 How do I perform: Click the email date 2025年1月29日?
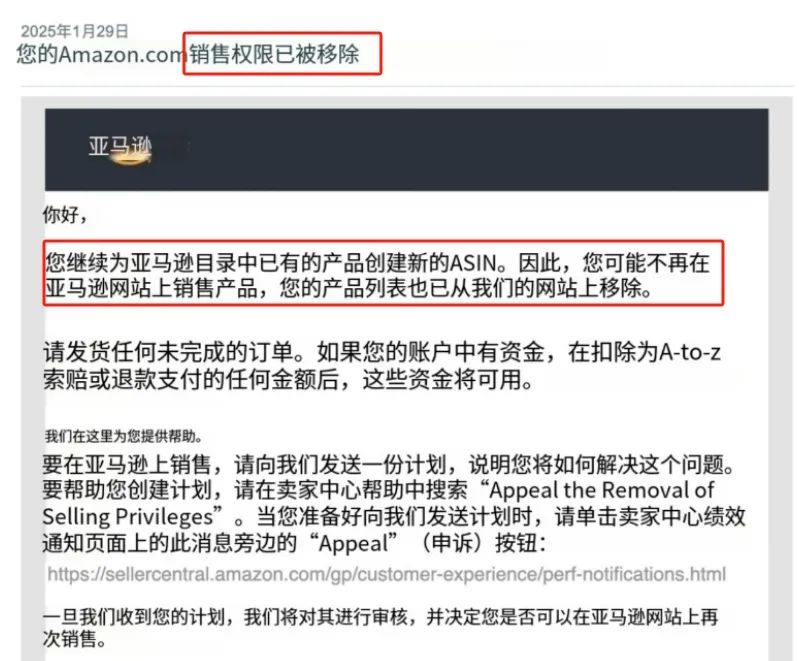pyautogui.click(x=74, y=31)
